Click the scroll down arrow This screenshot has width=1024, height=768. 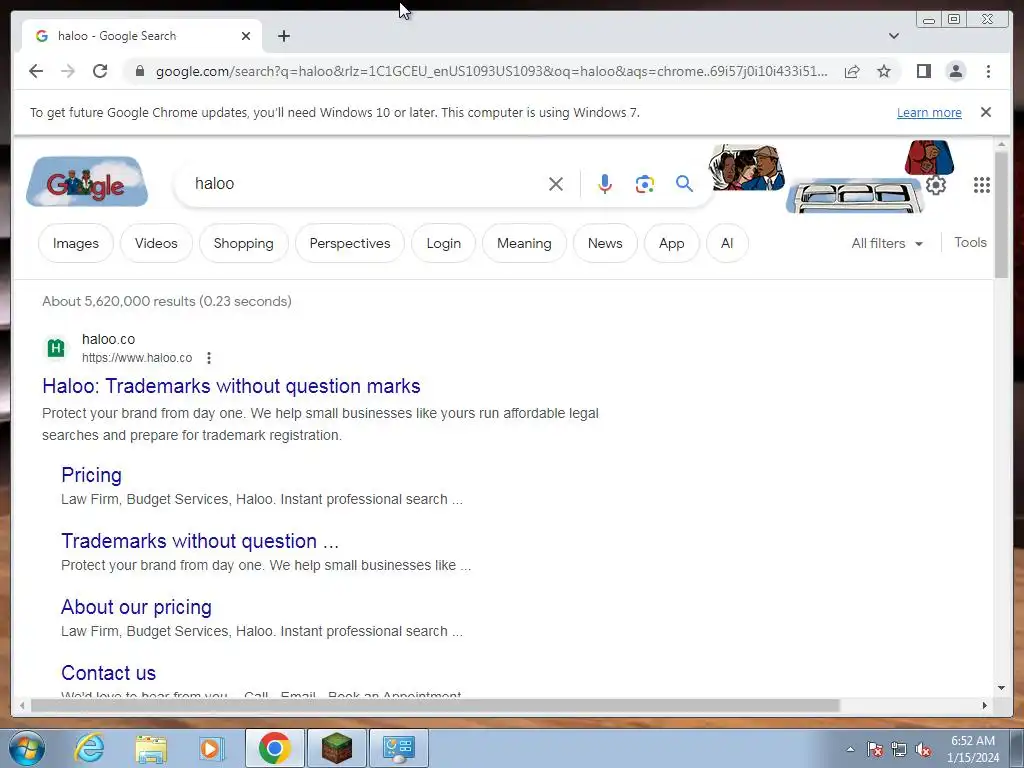[1001, 688]
